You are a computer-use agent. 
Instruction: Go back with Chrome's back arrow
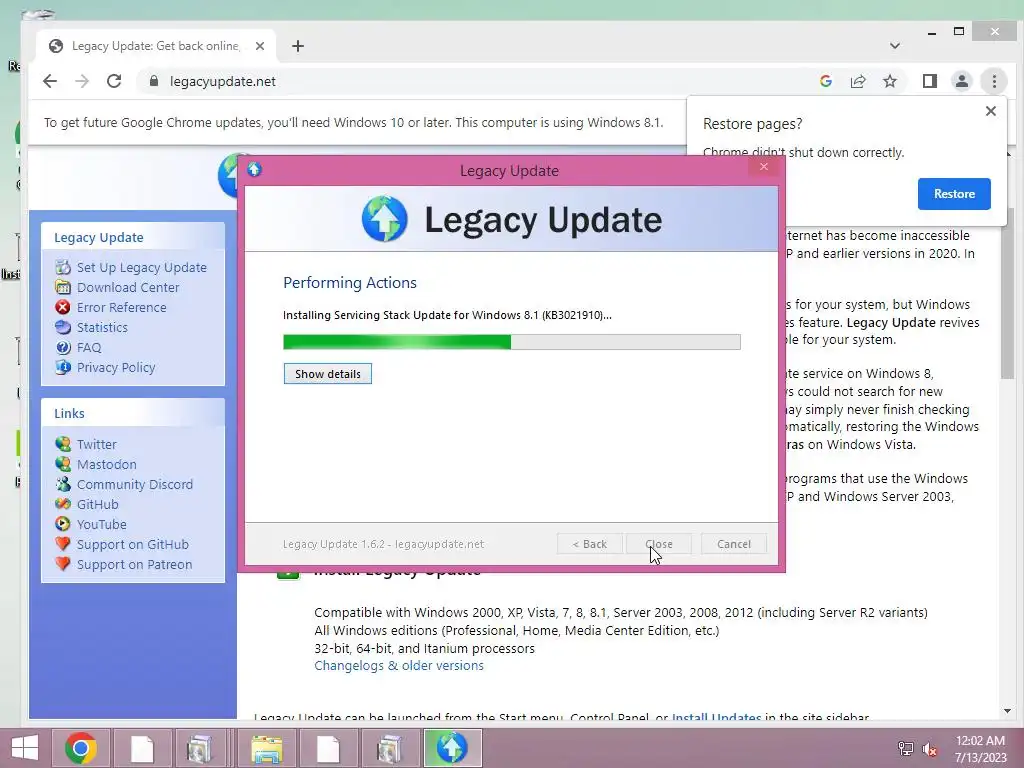tap(50, 81)
